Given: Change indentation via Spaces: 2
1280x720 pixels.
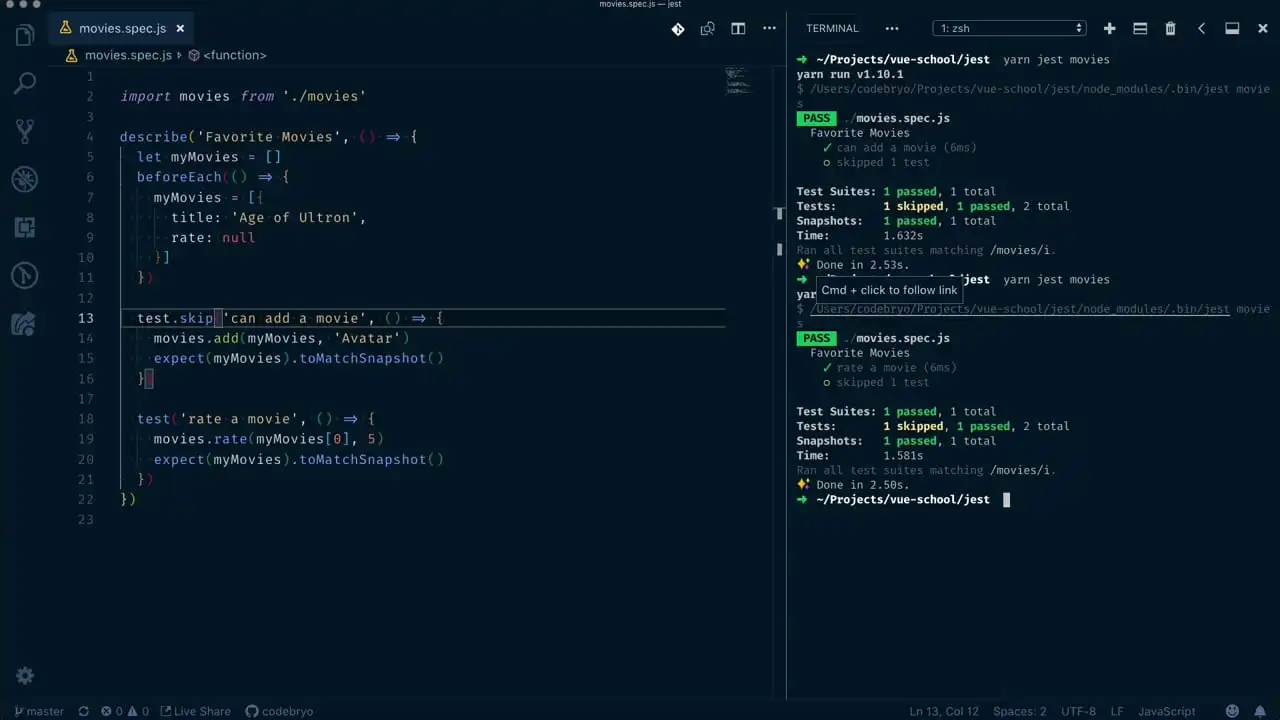Looking at the screenshot, I should (x=1019, y=711).
